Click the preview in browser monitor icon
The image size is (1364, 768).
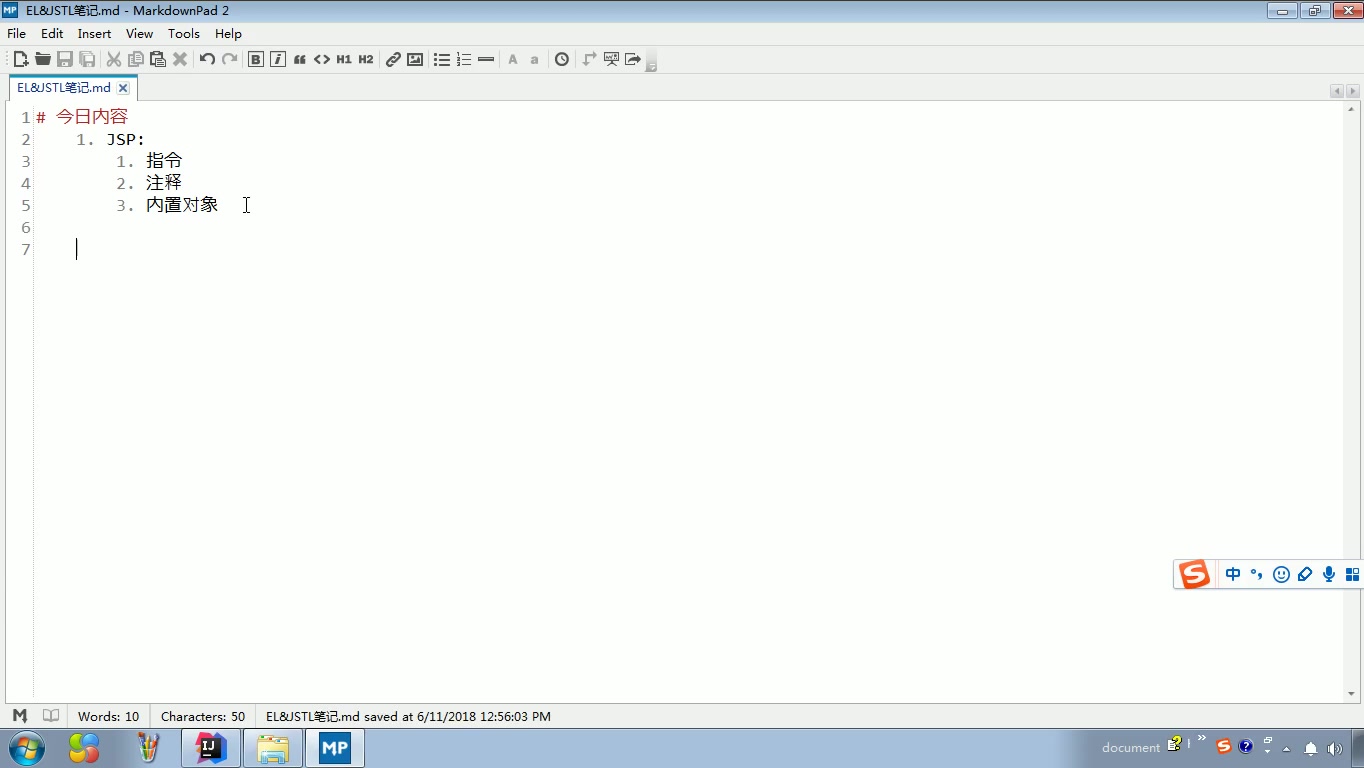[611, 60]
